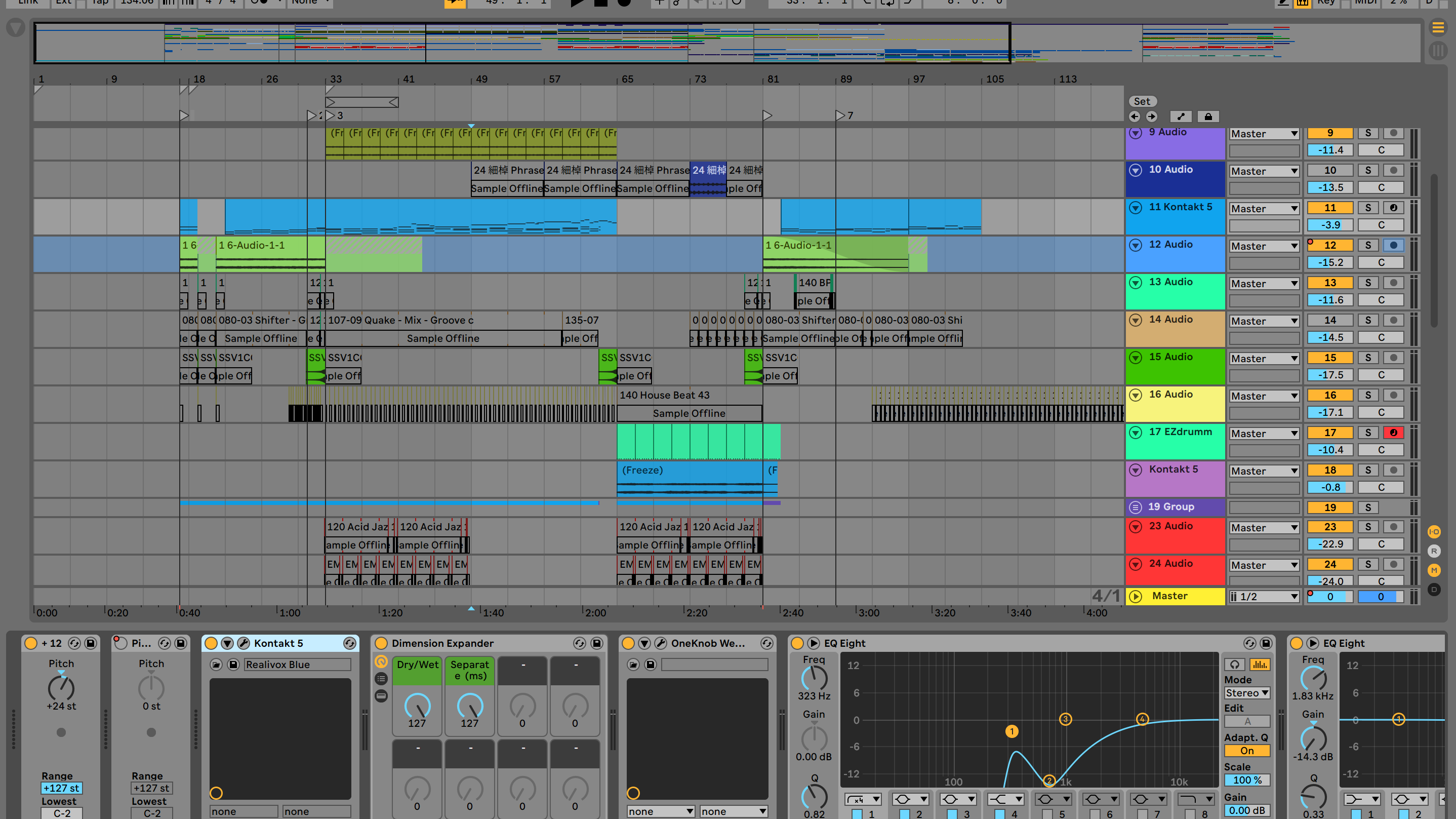Load preset folder icon in Kontakt 5
Viewport: 1456px width, 819px height.
click(216, 665)
